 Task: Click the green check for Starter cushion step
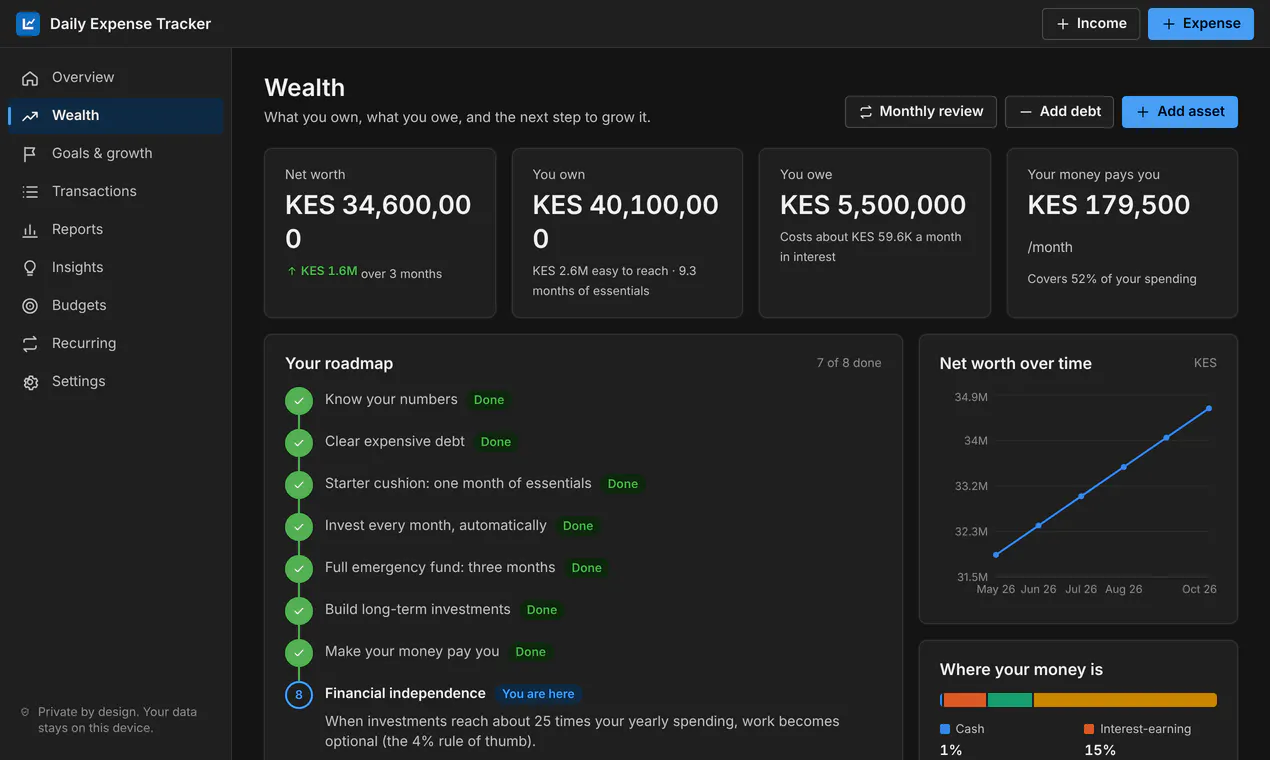pyautogui.click(x=299, y=485)
